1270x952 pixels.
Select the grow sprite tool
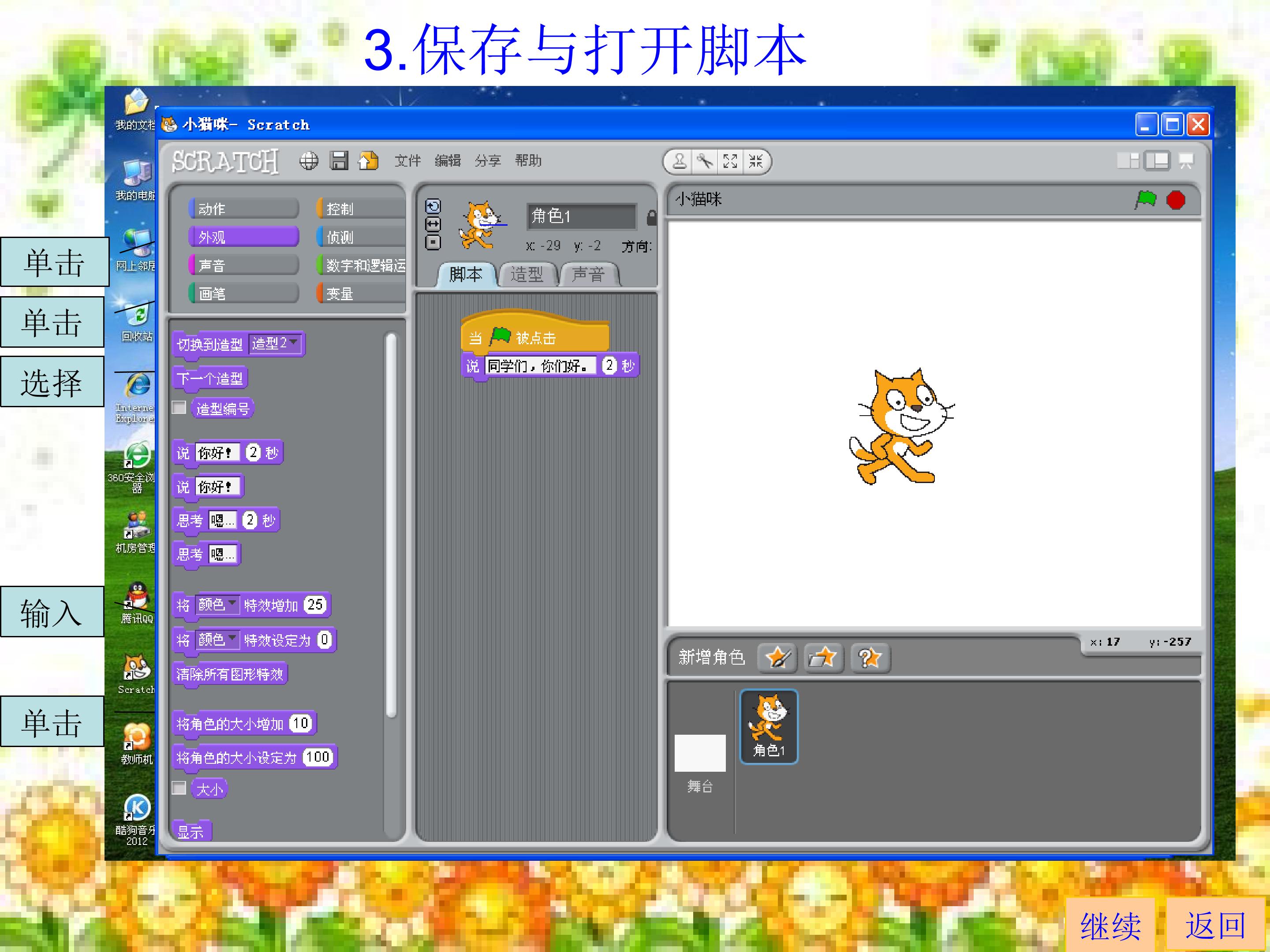coord(730,161)
